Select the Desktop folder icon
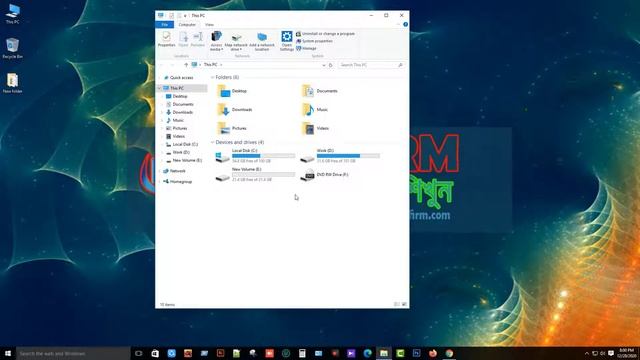640x360 pixels. tap(224, 91)
